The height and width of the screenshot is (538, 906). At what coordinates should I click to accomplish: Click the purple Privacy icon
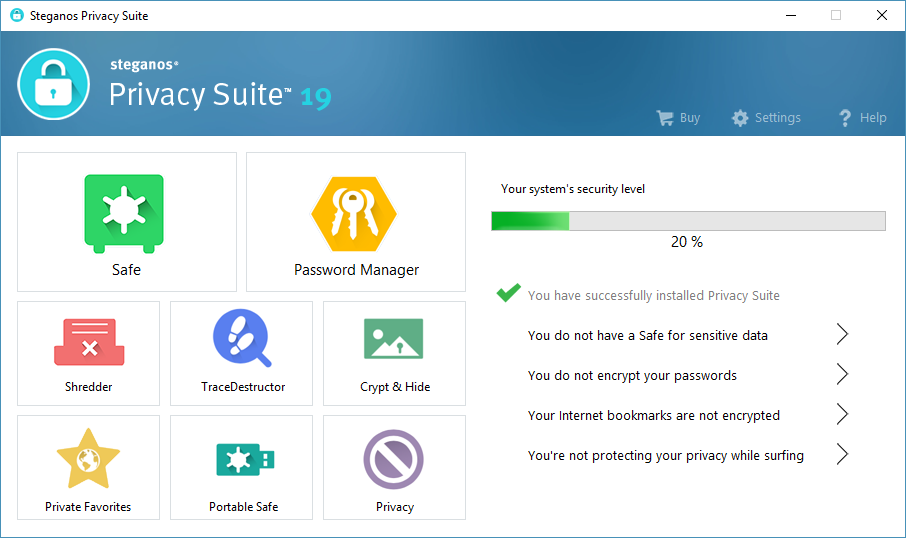[394, 460]
